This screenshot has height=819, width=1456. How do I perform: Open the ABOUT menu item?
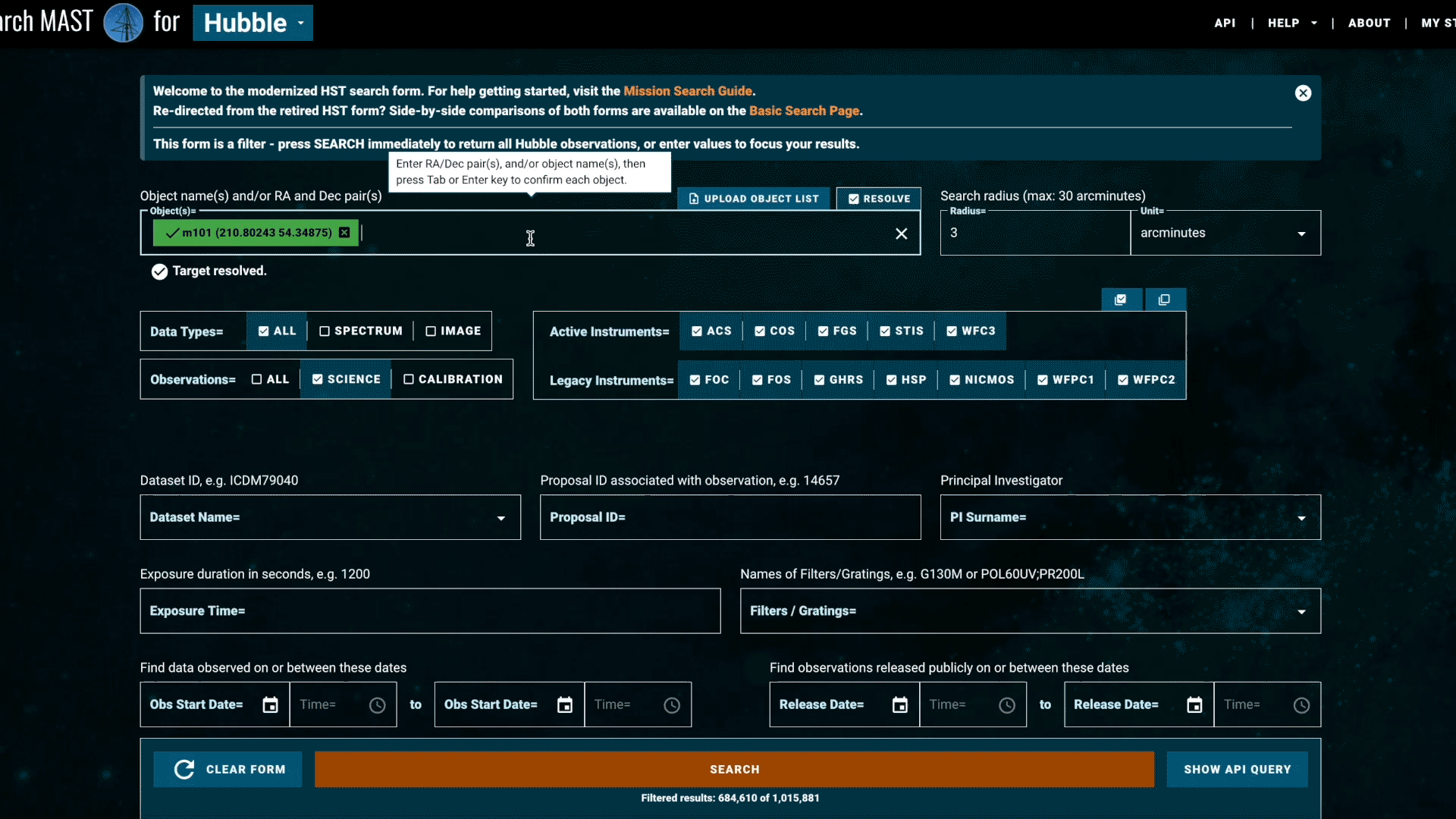1369,23
